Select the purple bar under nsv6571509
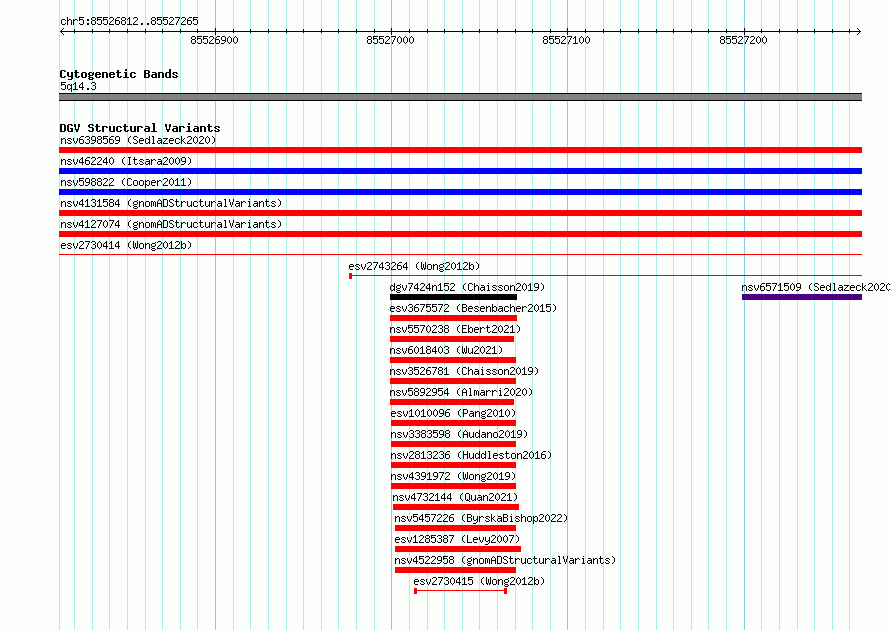This screenshot has height=630, width=890. [802, 297]
